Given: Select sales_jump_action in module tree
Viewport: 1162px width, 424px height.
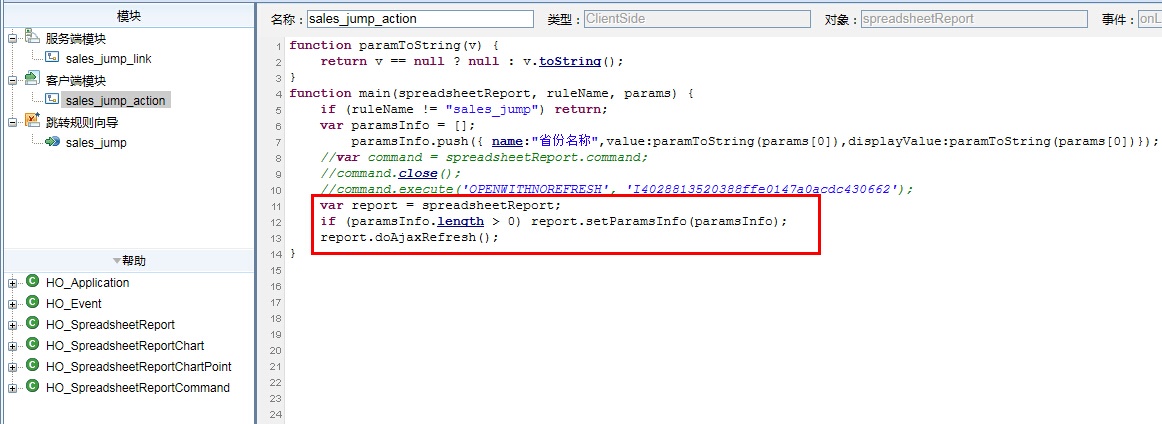Looking at the screenshot, I should pos(116,100).
